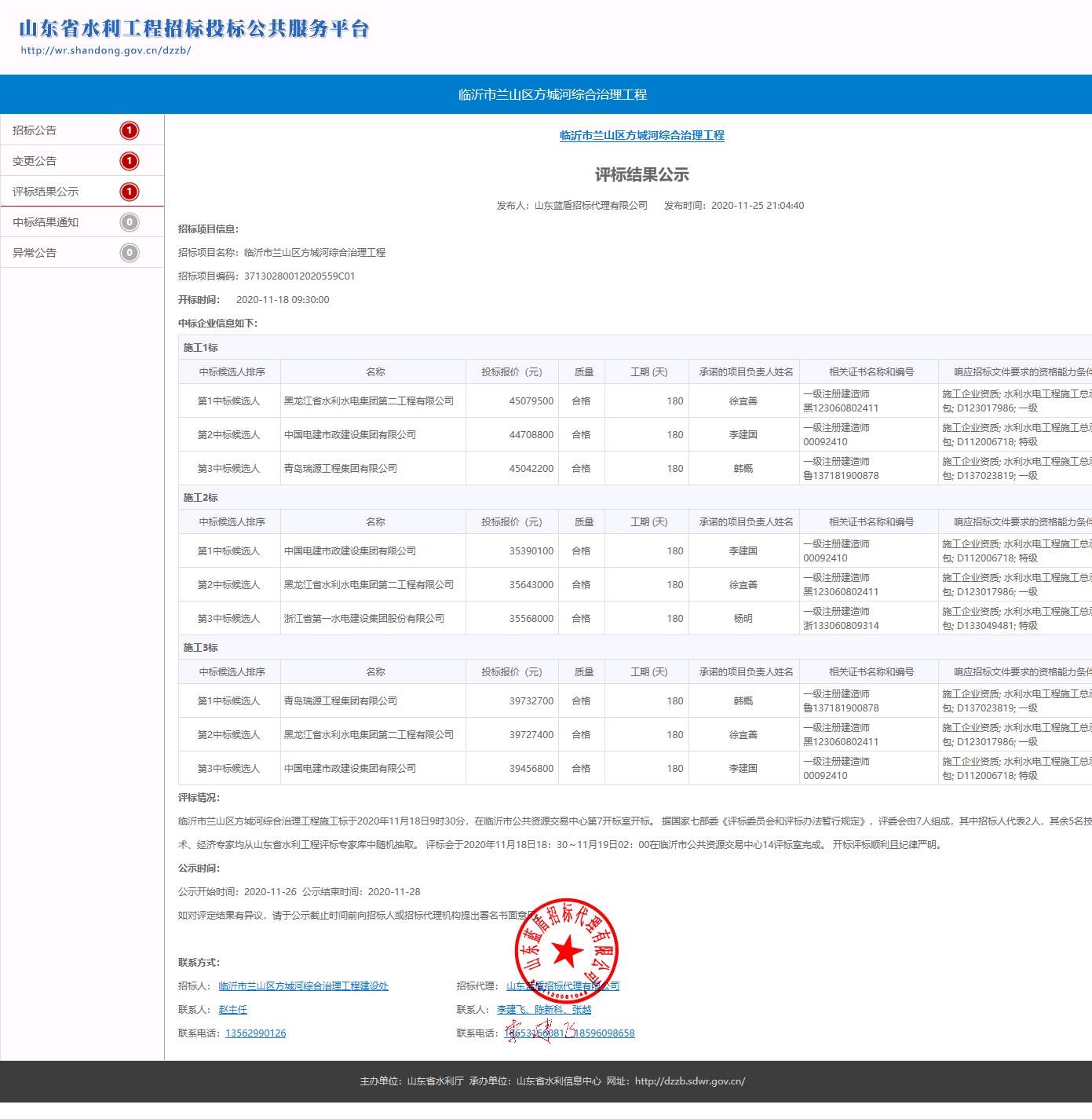Click 黑龙江省水利水电集团第二工程有限公司 in the 施工1标 table
Viewport: 1092px width, 1119px height.
tap(369, 401)
